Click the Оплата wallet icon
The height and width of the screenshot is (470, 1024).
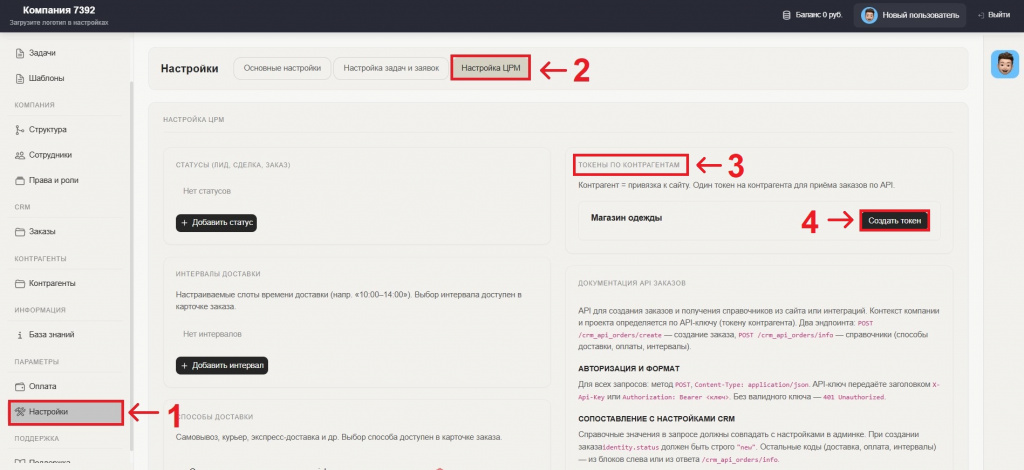pos(20,386)
